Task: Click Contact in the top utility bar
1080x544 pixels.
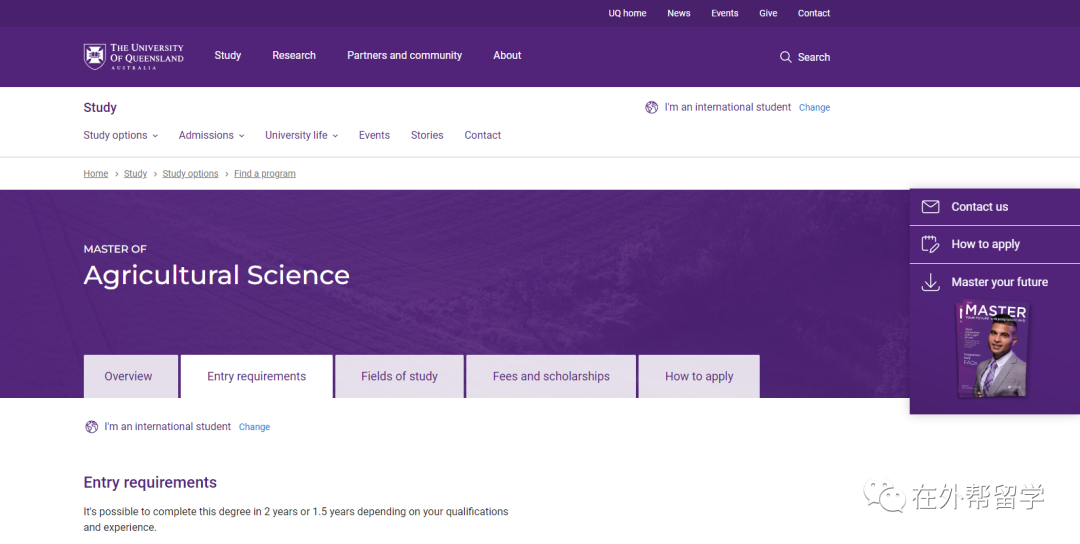Action: pos(813,13)
